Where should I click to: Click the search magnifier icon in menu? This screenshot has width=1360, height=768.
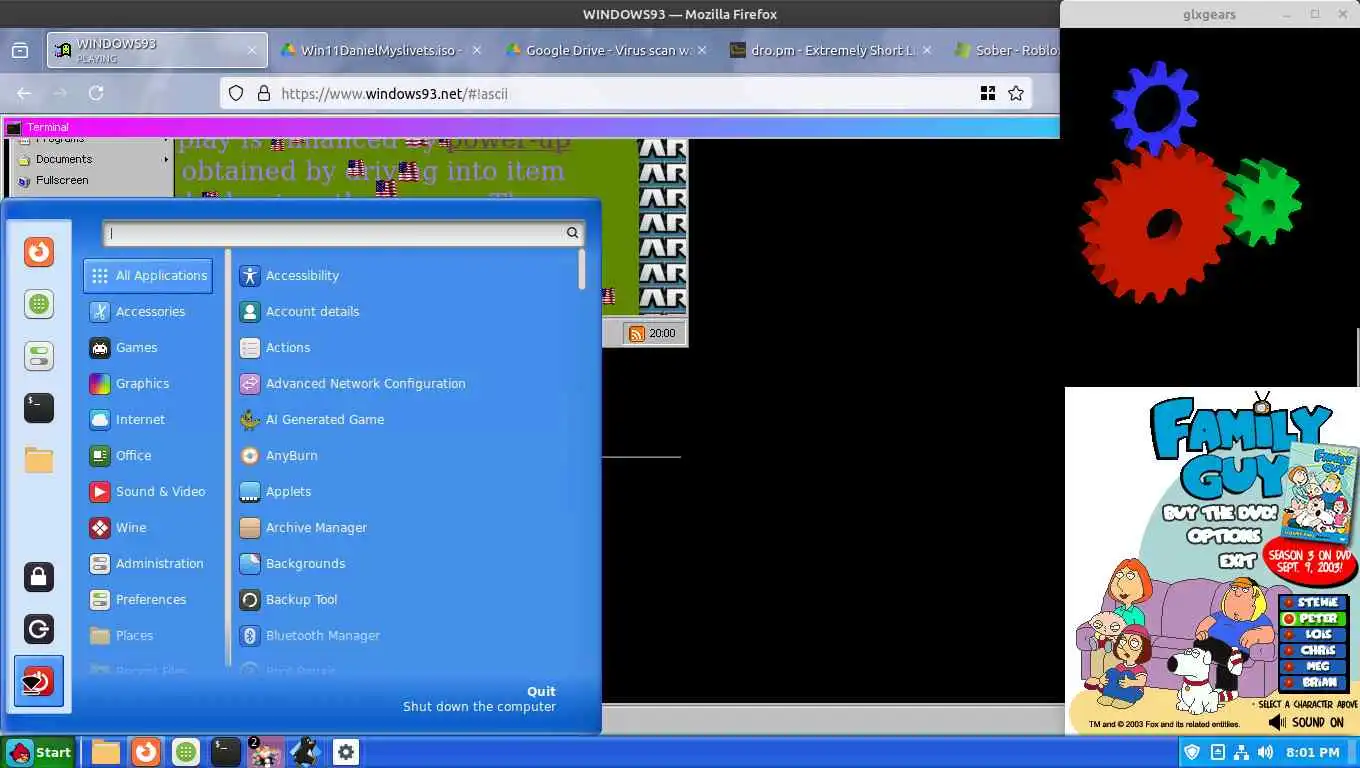[572, 233]
